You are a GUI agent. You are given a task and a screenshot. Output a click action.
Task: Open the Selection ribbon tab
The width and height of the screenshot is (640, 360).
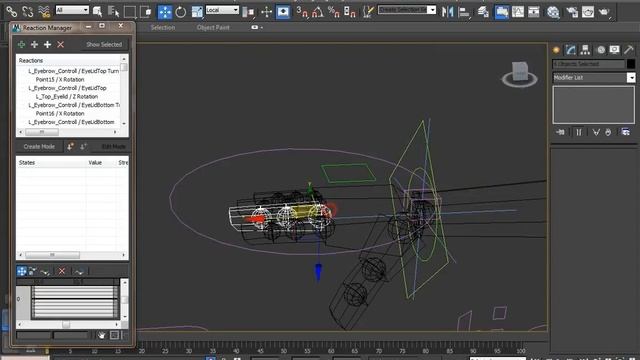[162, 27]
